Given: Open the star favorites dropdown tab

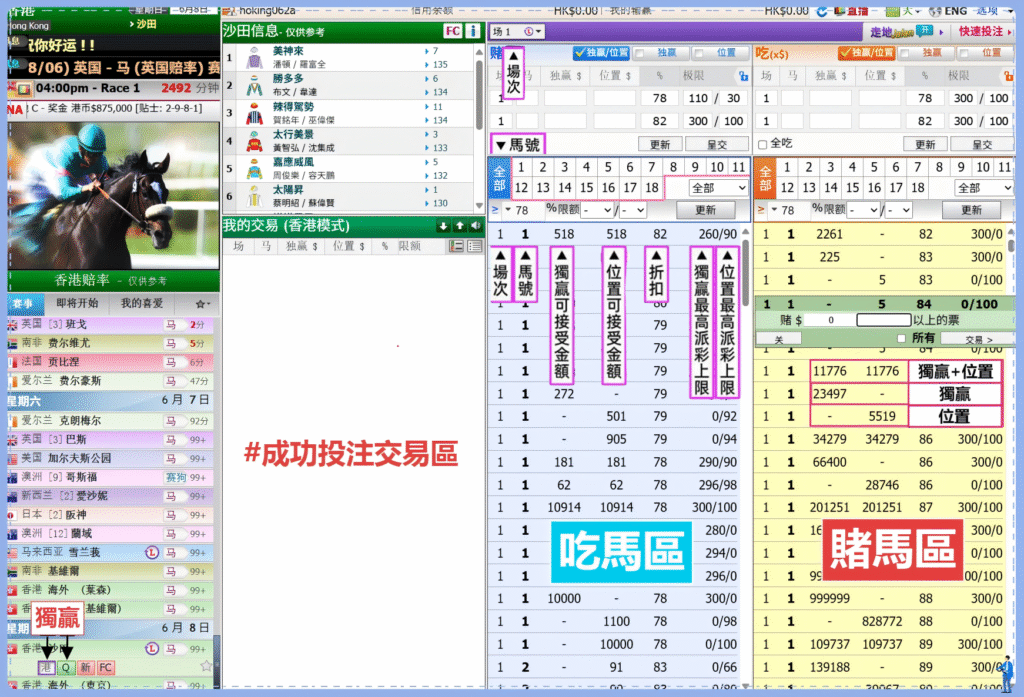Looking at the screenshot, I should coord(202,304).
